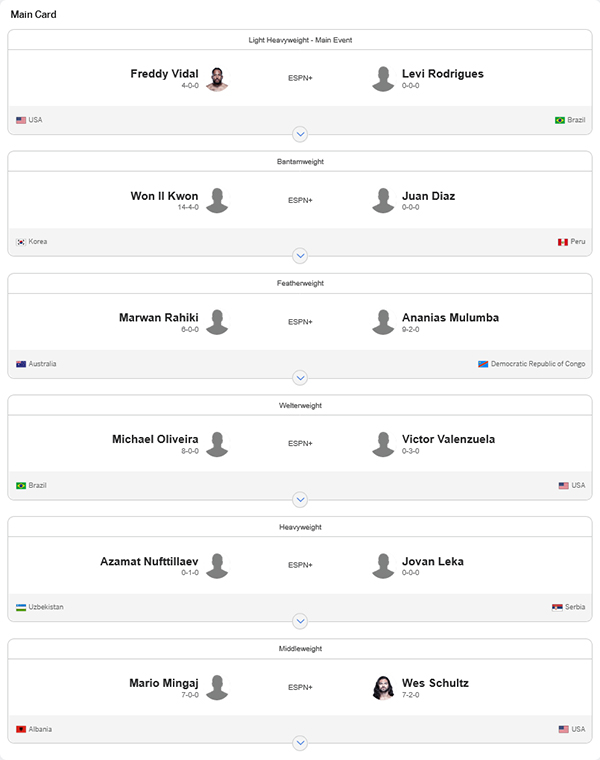This screenshot has height=760, width=600.
Task: Open Ananias Mulumba fighter profile
Action: pos(450,318)
